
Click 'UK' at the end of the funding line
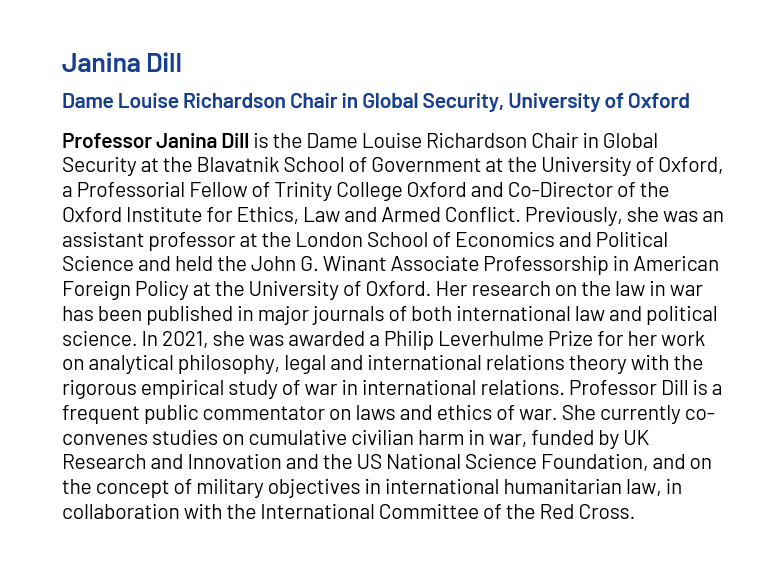coord(636,438)
